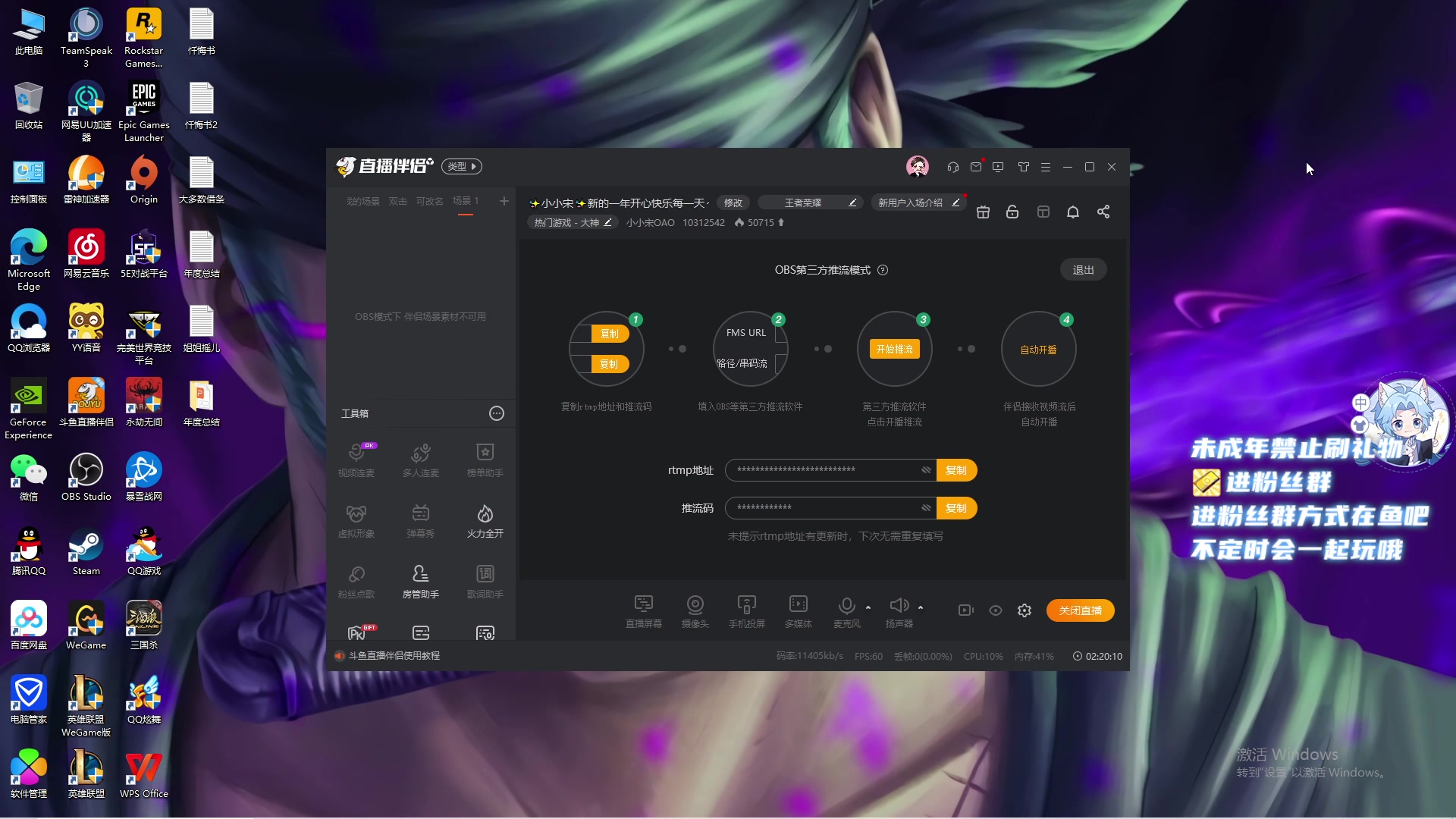Open customer service headset icon
Image resolution: width=1456 pixels, height=819 pixels.
[x=953, y=167]
